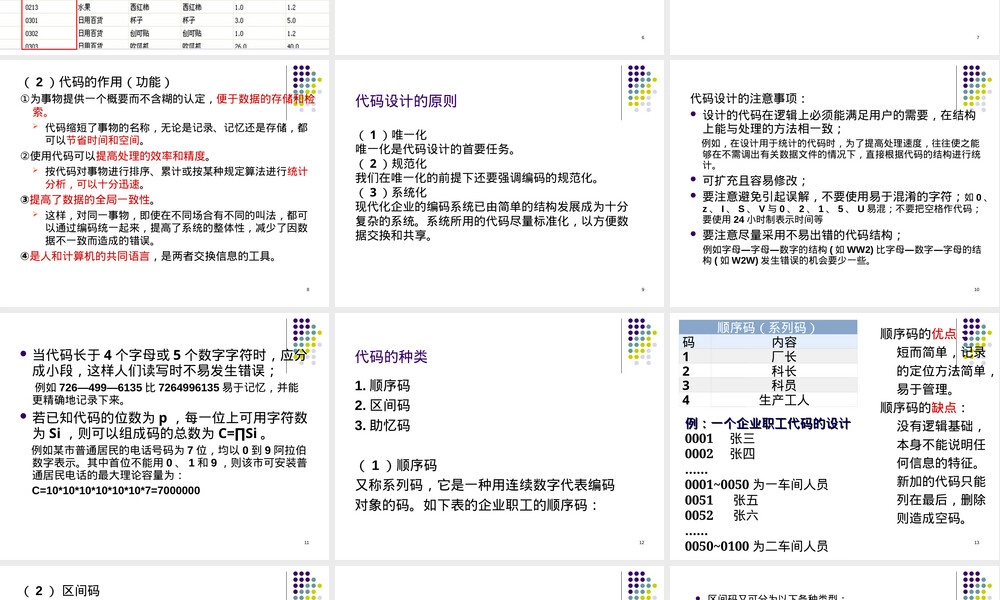1000x600 pixels.
Task: Click the 生产工人 cell in the table
Action: [x=784, y=400]
